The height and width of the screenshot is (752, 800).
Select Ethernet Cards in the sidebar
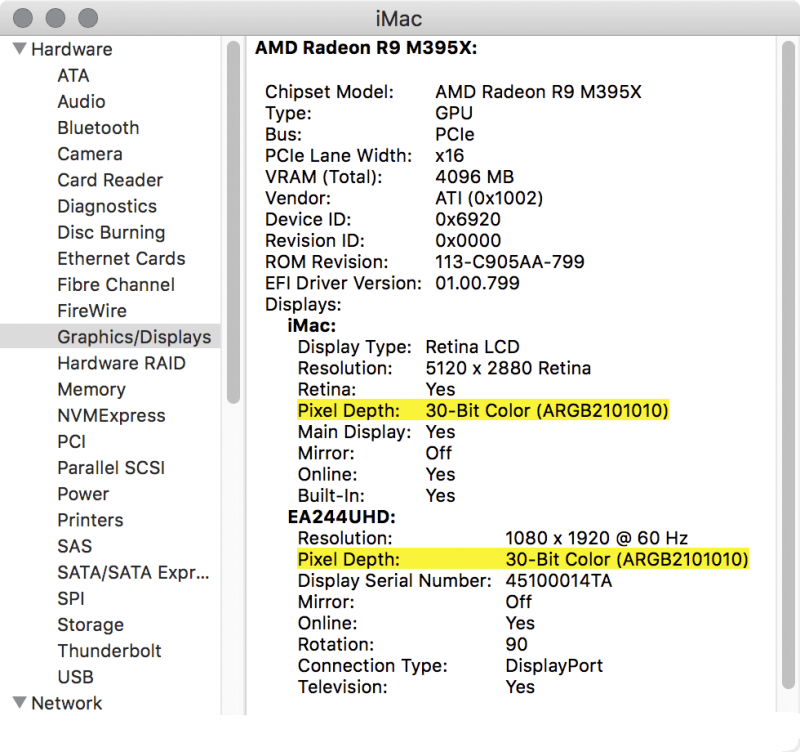[121, 259]
